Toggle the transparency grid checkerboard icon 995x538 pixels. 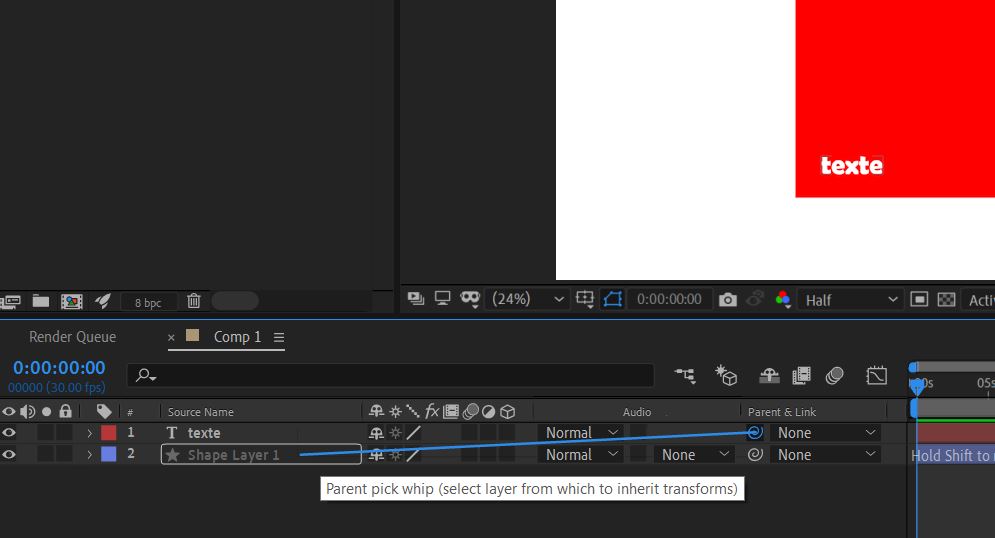946,299
